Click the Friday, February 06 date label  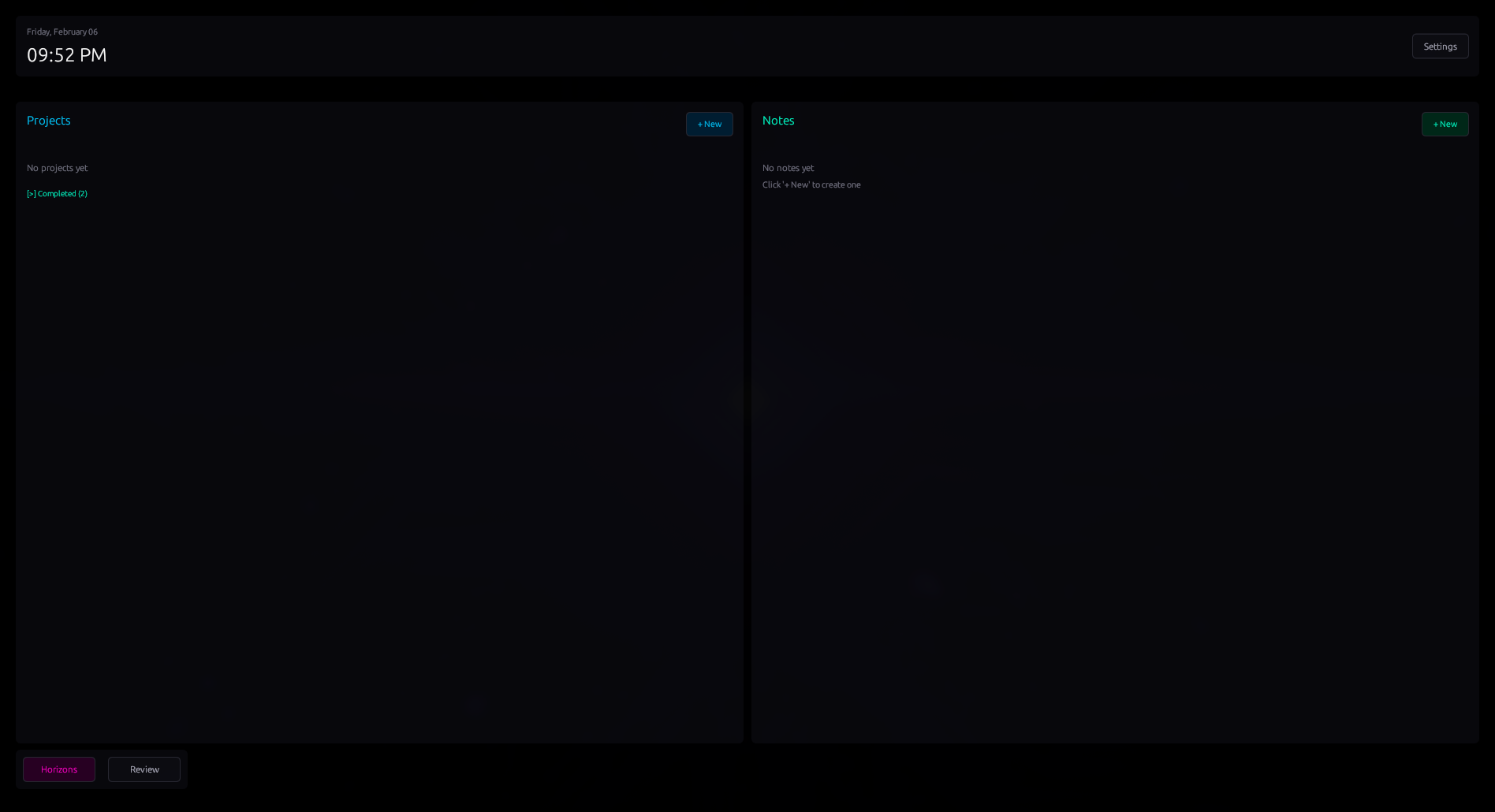pos(62,32)
